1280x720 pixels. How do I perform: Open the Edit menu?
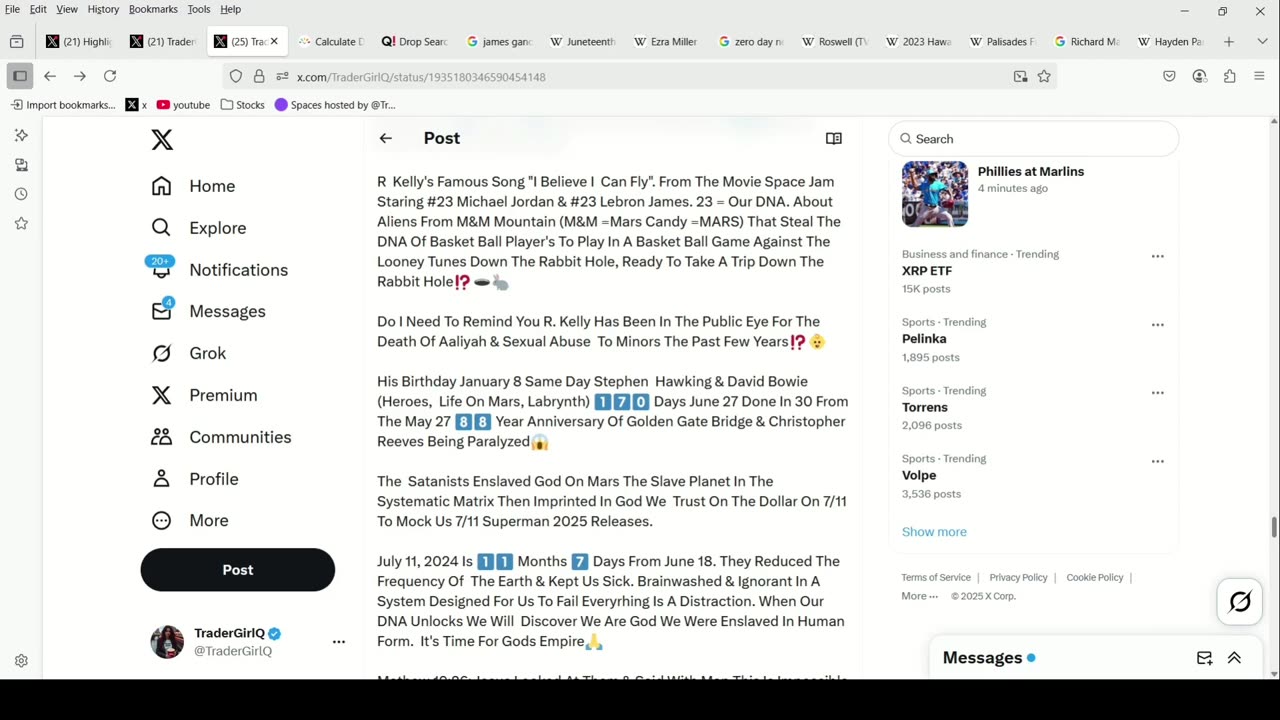click(x=38, y=9)
